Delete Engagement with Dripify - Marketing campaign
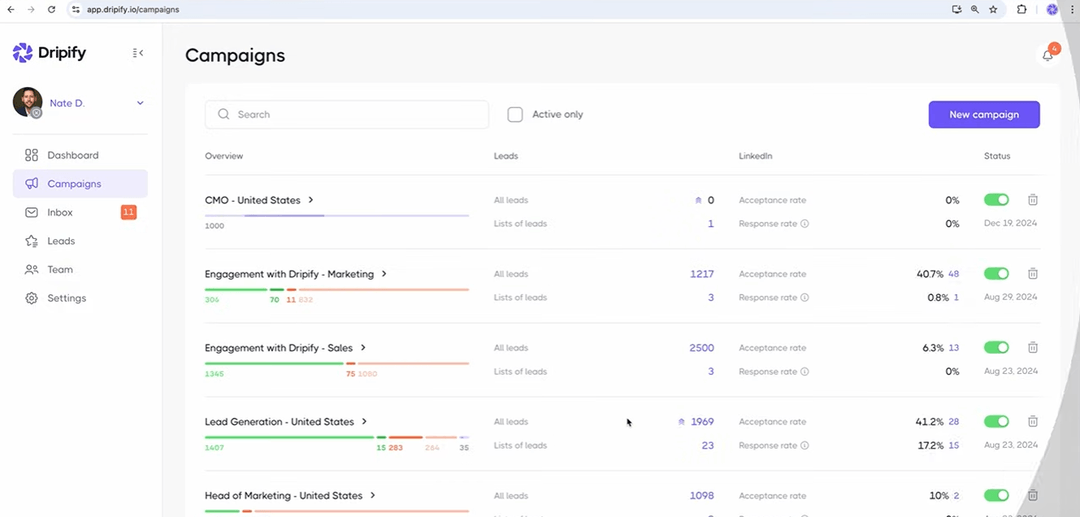The image size is (1080, 517). click(1032, 273)
